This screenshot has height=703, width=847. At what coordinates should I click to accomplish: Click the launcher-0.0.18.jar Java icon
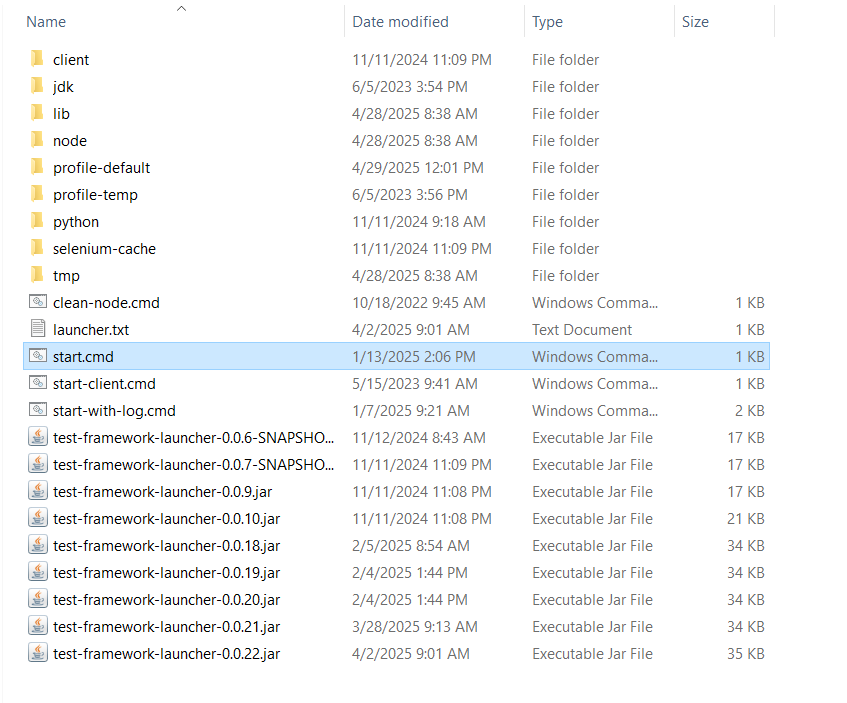coord(38,545)
